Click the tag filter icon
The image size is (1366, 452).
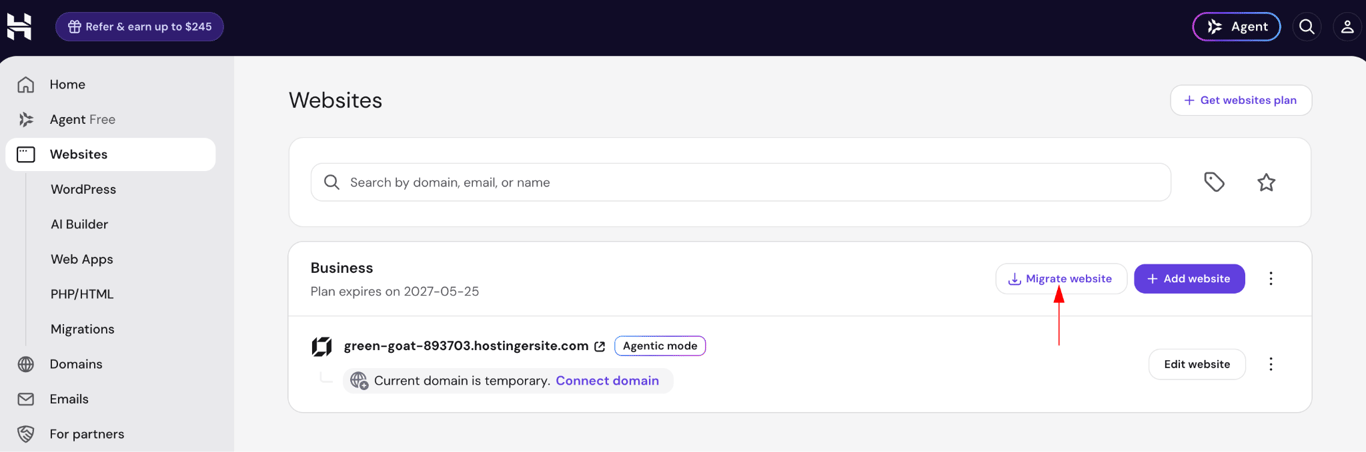(x=1214, y=182)
